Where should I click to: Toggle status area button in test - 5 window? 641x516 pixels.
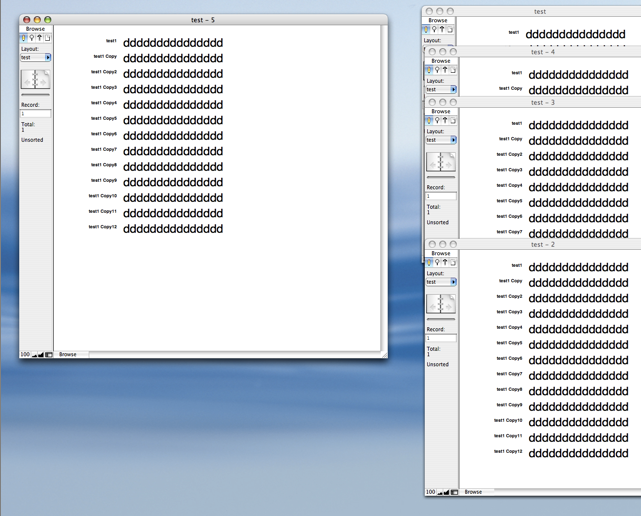click(x=49, y=355)
